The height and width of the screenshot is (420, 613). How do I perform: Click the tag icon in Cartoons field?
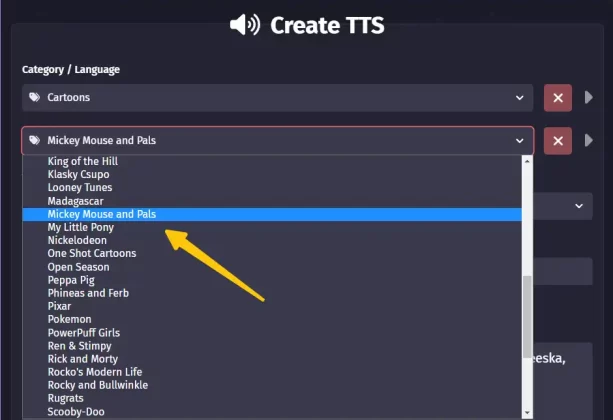click(34, 97)
